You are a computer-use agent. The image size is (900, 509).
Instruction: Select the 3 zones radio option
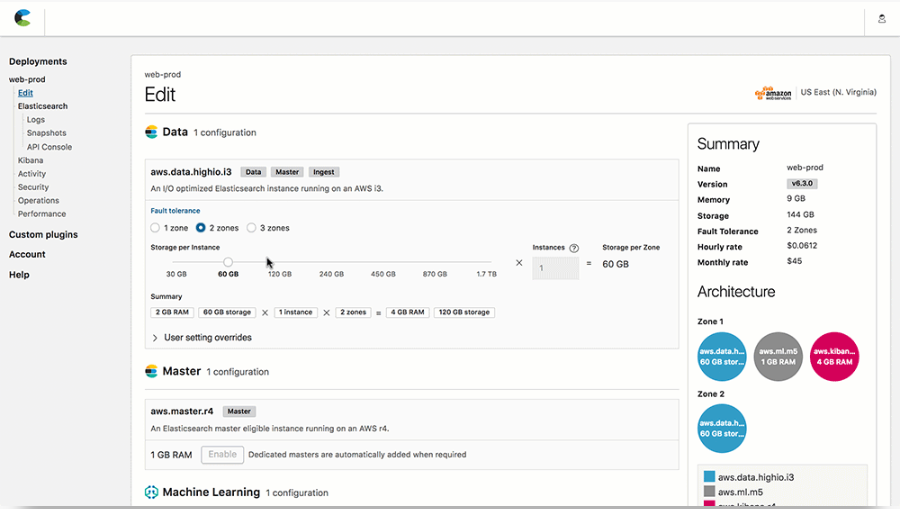click(251, 228)
